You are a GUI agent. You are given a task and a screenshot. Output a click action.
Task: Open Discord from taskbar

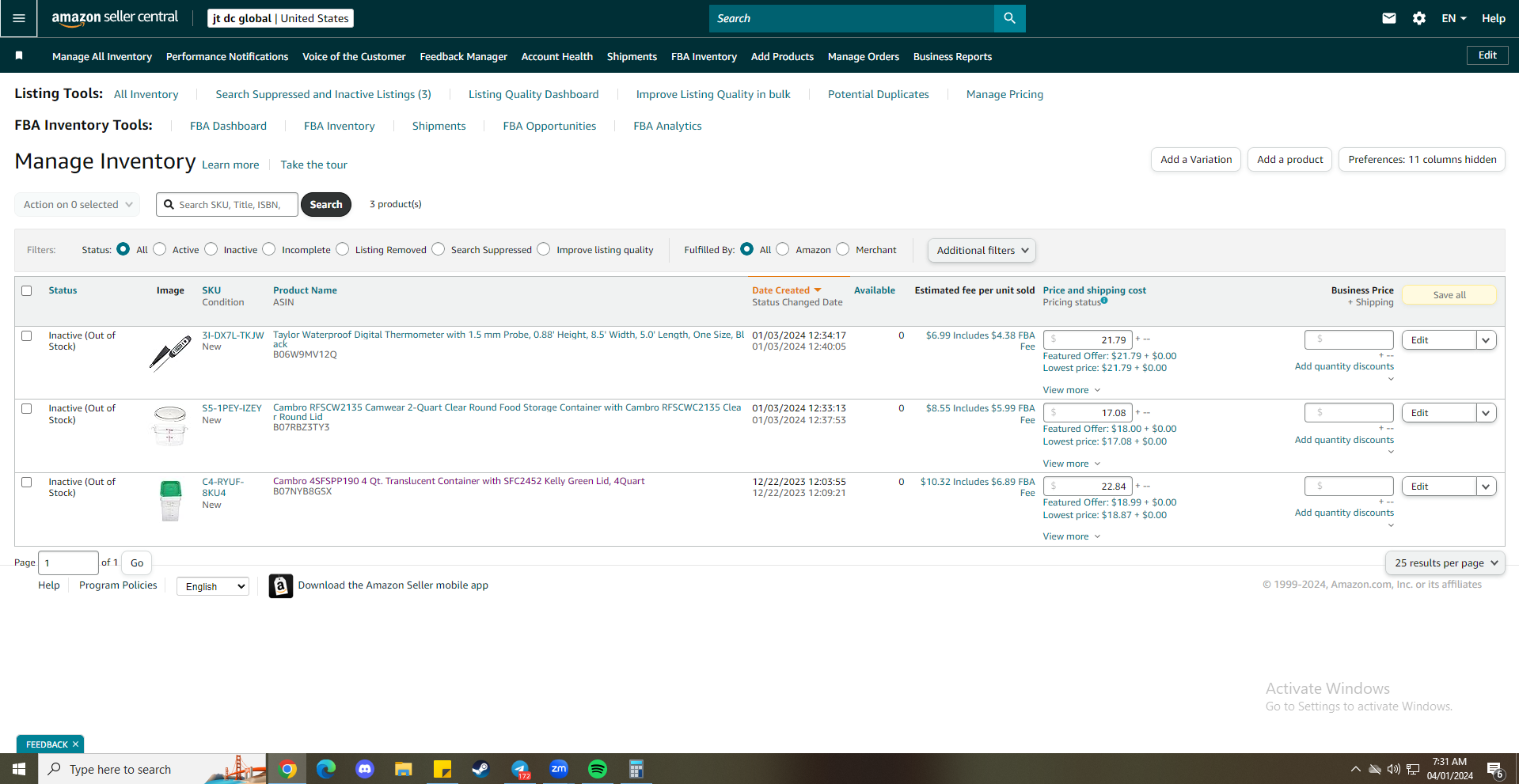pyautogui.click(x=365, y=769)
